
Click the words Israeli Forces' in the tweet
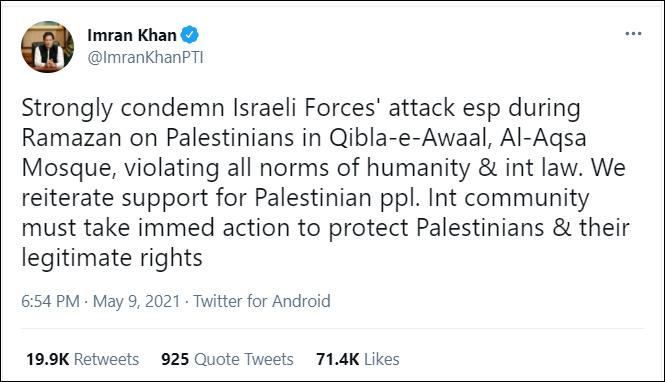point(304,108)
